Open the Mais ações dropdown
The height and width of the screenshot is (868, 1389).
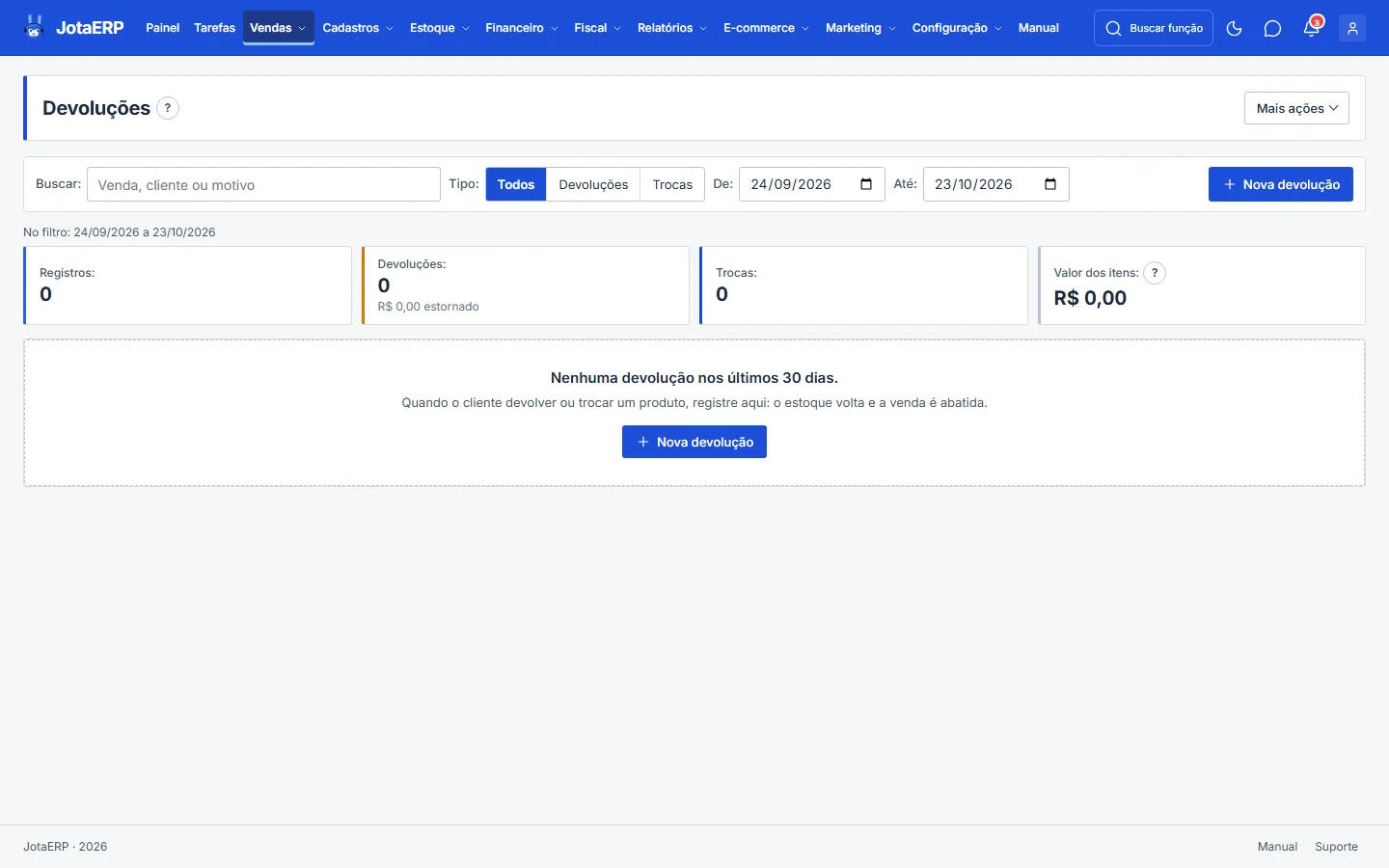1296,108
